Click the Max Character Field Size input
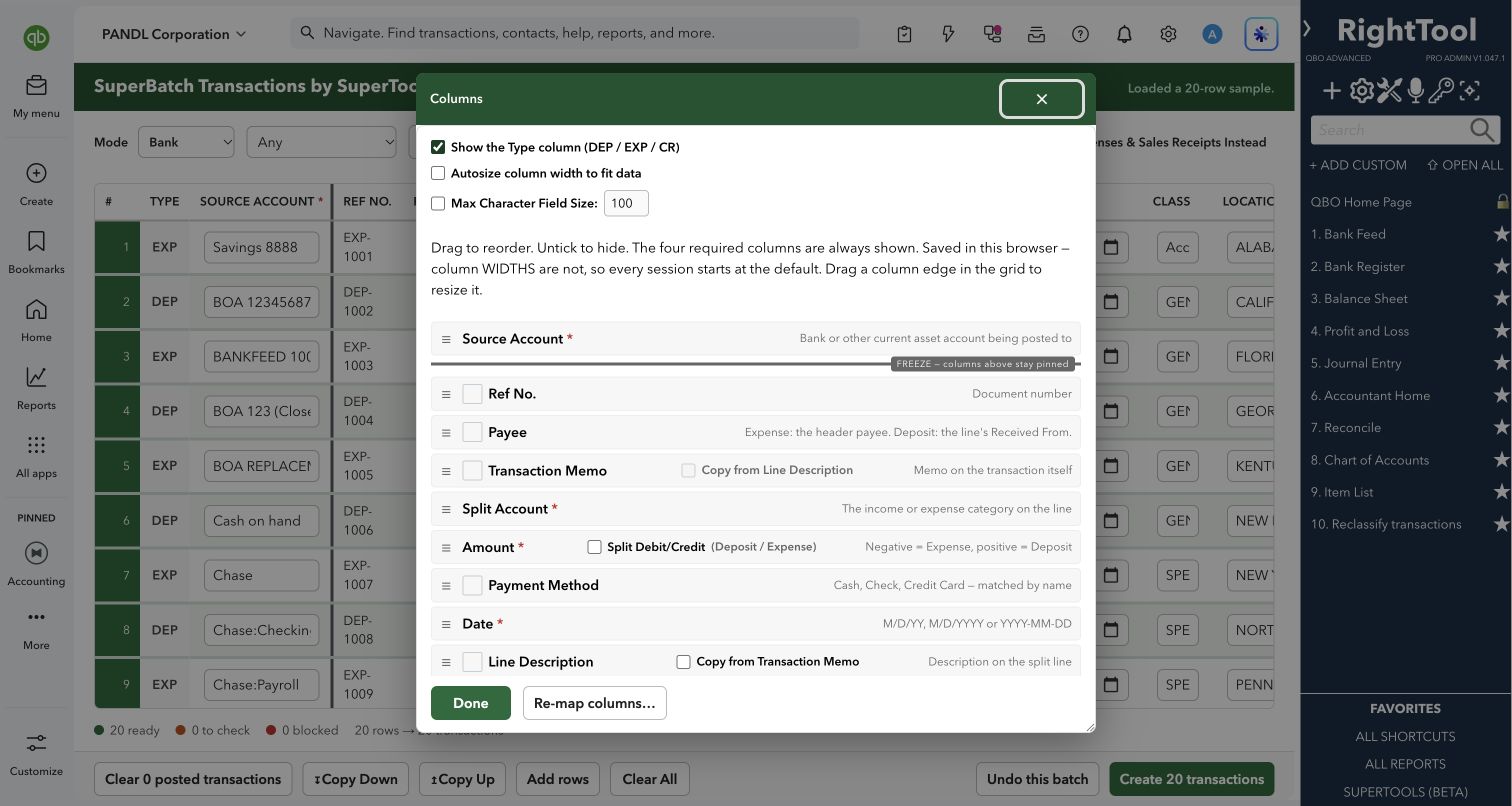This screenshot has height=806, width=1512. pos(626,203)
